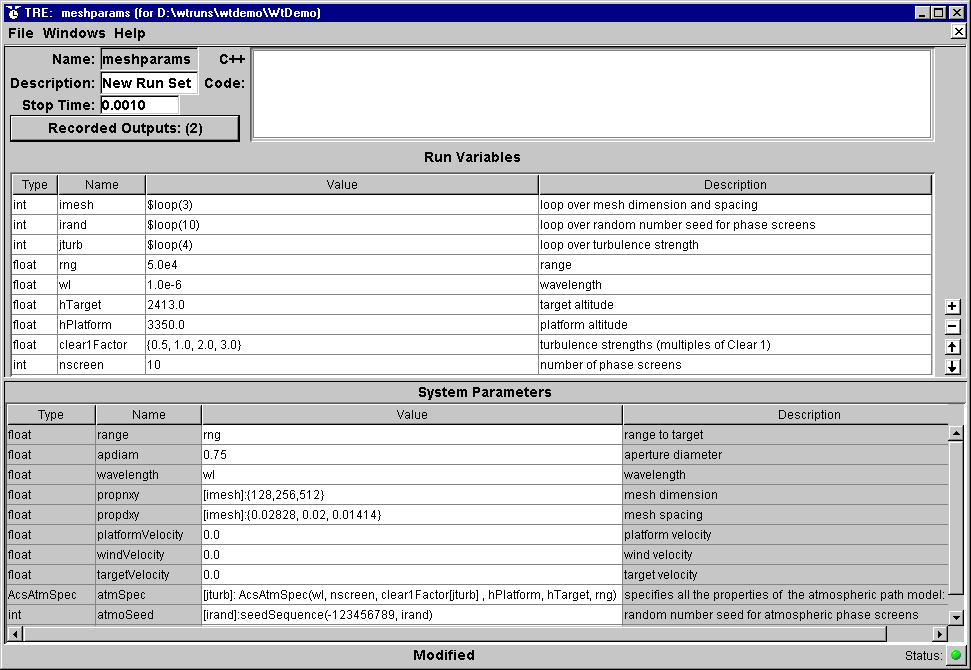Select the name cell hPlatform
The image size is (971, 670).
(102, 325)
